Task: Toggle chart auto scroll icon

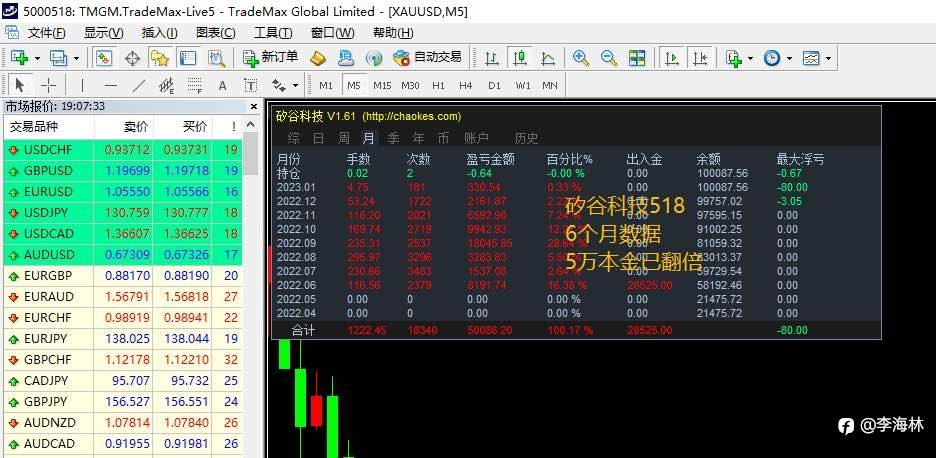Action: click(x=672, y=58)
